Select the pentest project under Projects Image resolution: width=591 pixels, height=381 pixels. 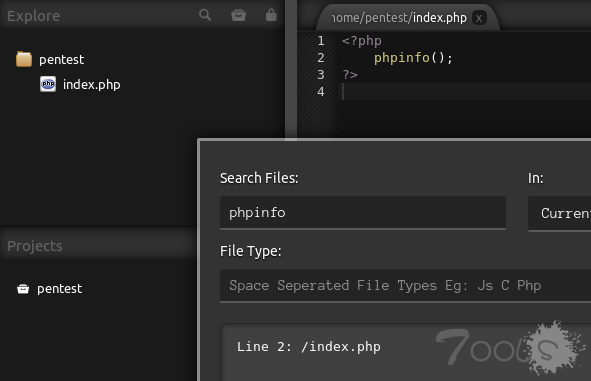59,289
